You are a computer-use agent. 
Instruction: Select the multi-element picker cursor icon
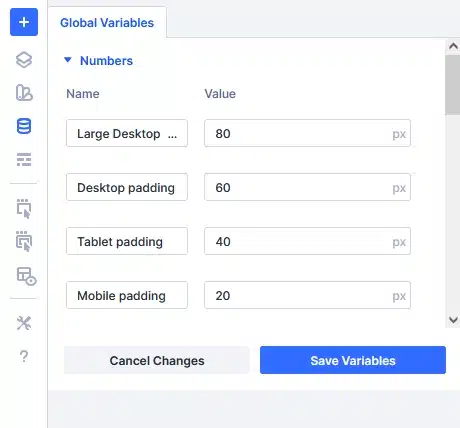point(24,241)
